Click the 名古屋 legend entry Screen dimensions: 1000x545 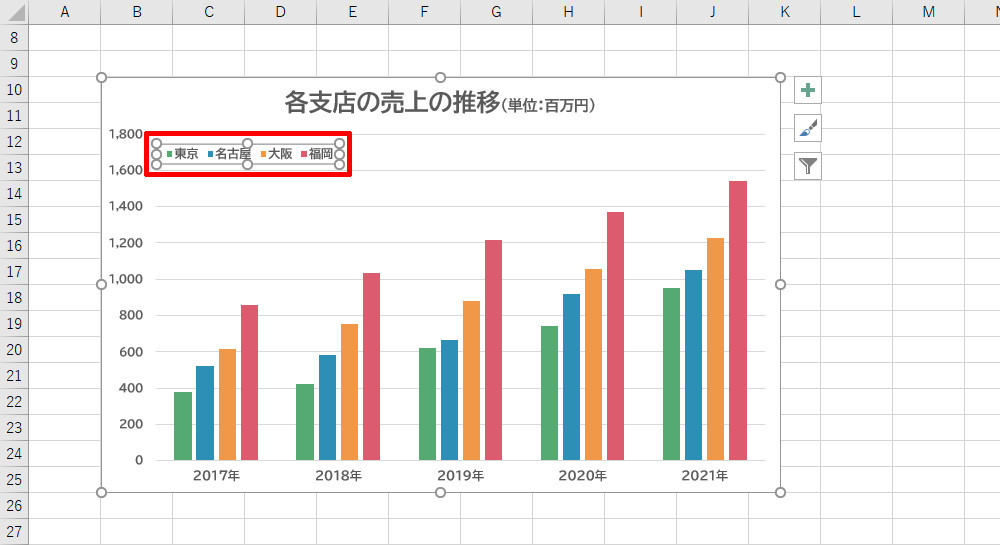(x=229, y=154)
